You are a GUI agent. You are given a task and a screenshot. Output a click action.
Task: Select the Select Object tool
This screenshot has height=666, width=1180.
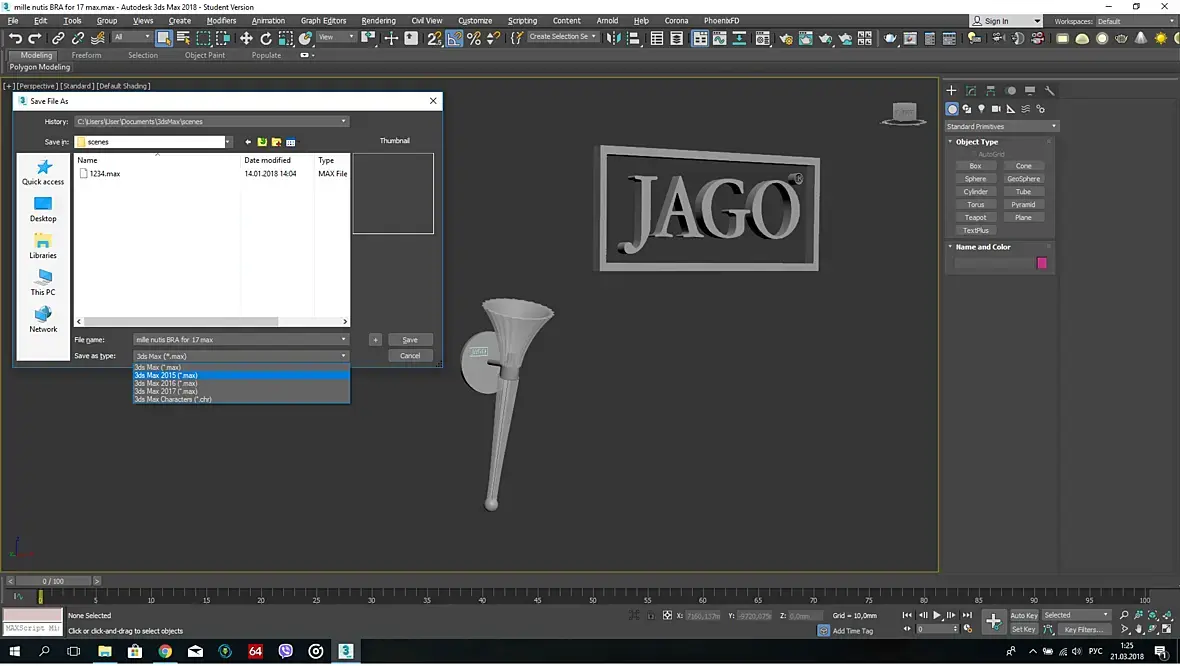point(163,38)
